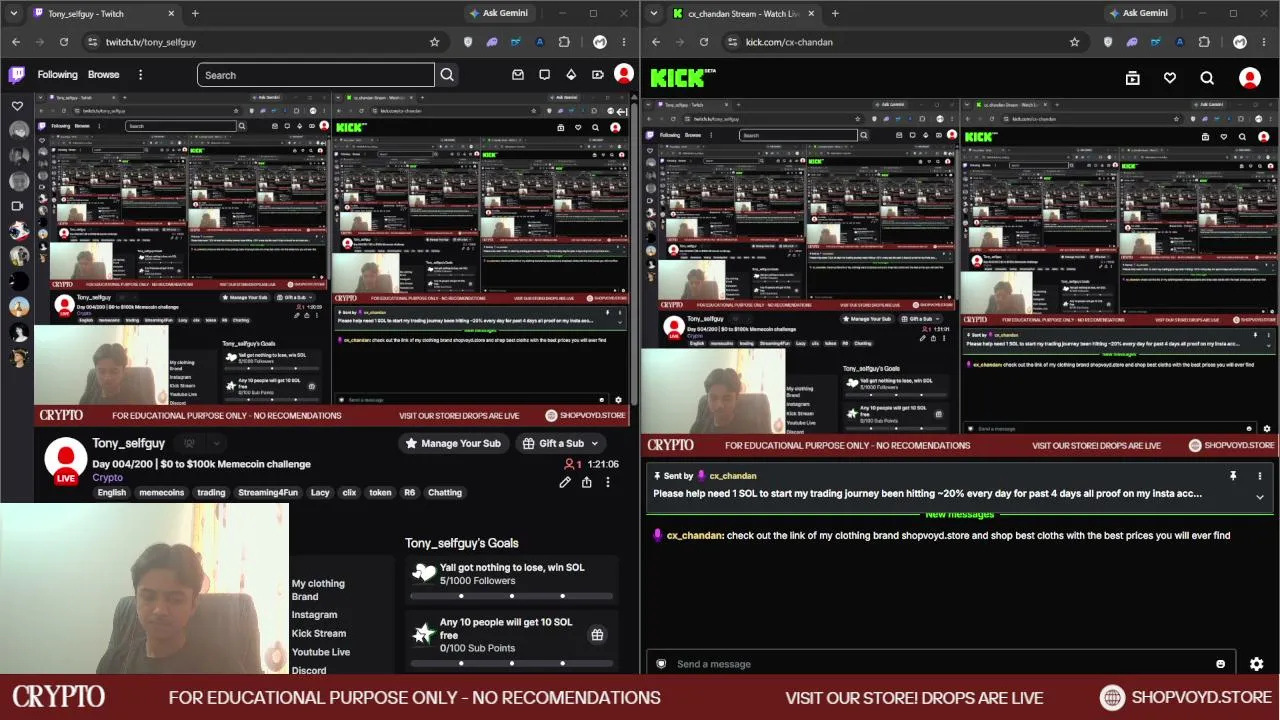
Task: Open Extensions puzzle icon in Twitch window
Action: tap(564, 42)
